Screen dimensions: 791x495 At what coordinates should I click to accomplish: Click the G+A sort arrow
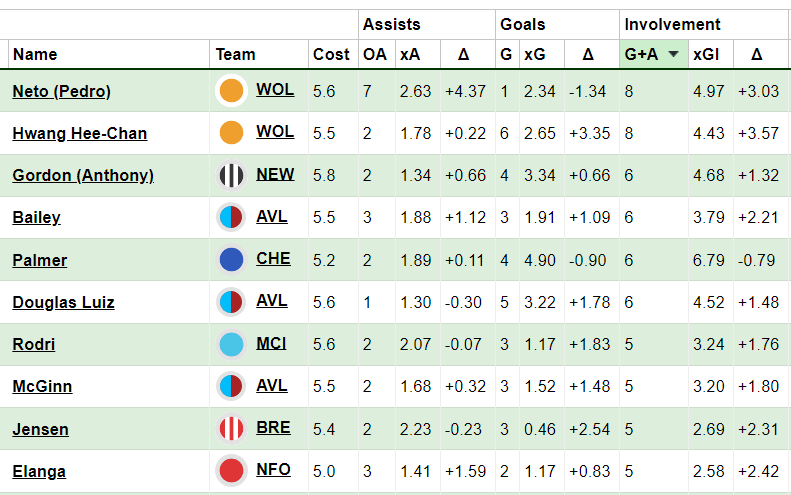(674, 55)
